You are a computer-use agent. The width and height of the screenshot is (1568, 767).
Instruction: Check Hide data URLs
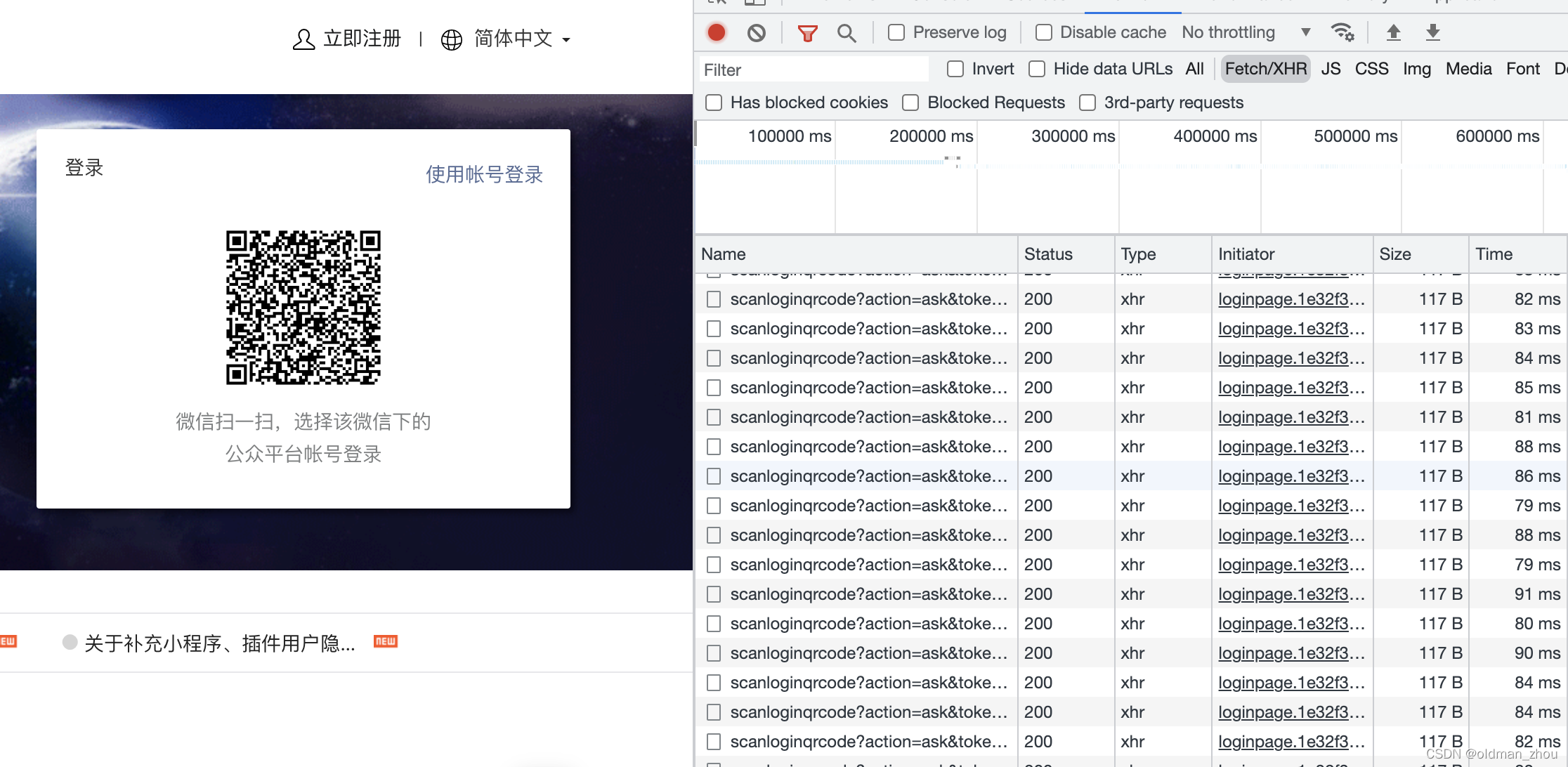1037,69
